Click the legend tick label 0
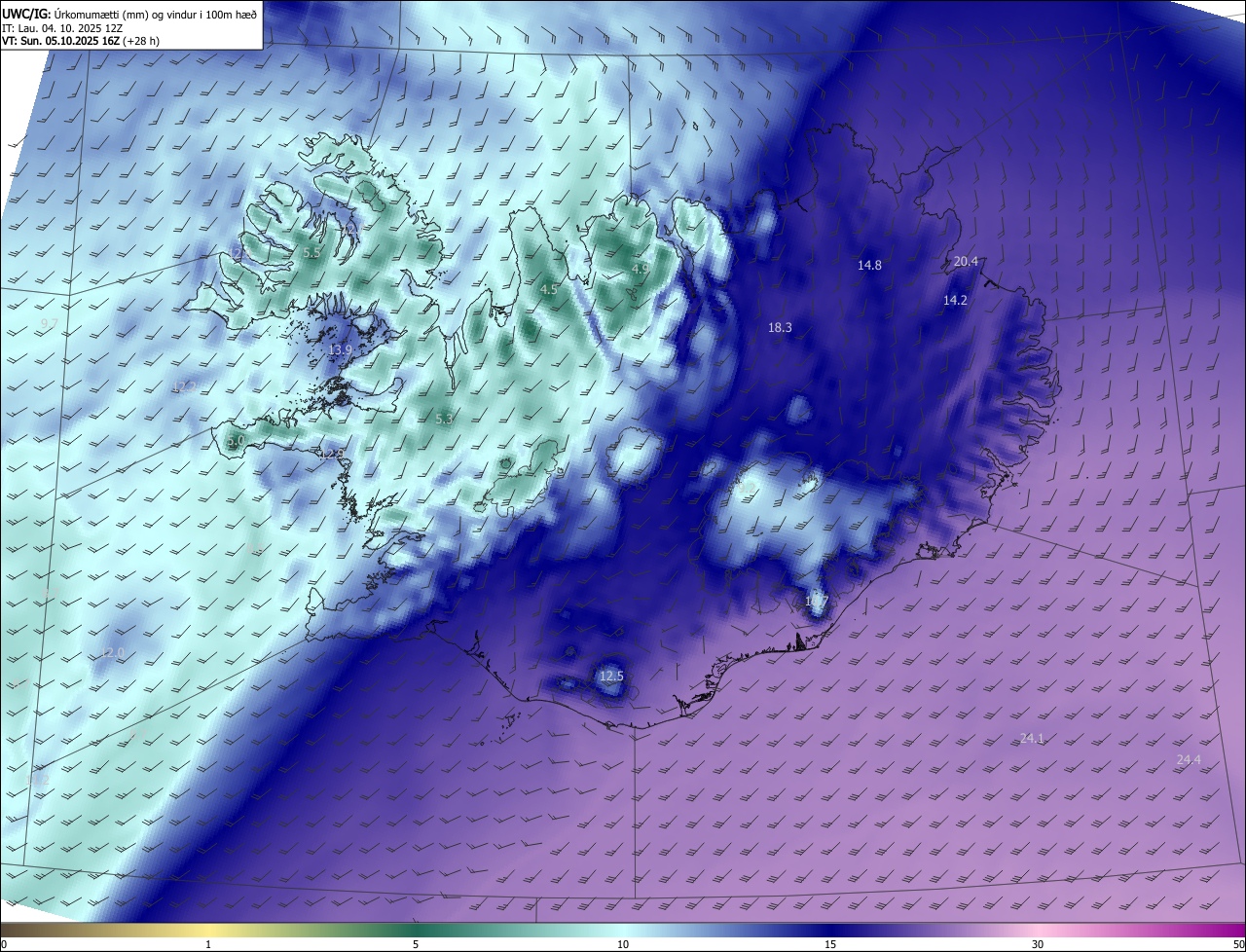Screen dimensions: 1246x952 tap(4, 944)
